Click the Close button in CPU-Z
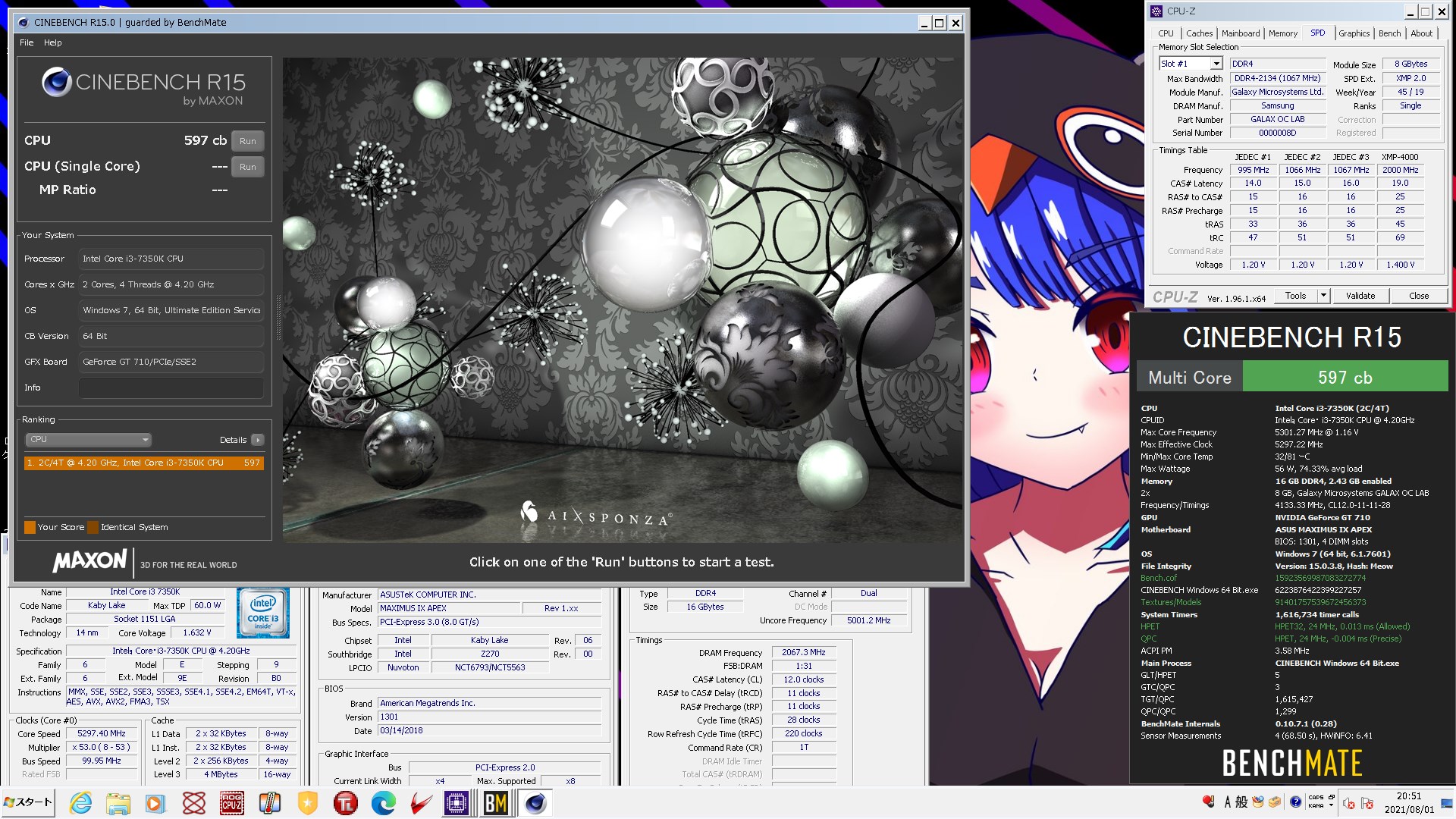The height and width of the screenshot is (819, 1456). (1419, 296)
